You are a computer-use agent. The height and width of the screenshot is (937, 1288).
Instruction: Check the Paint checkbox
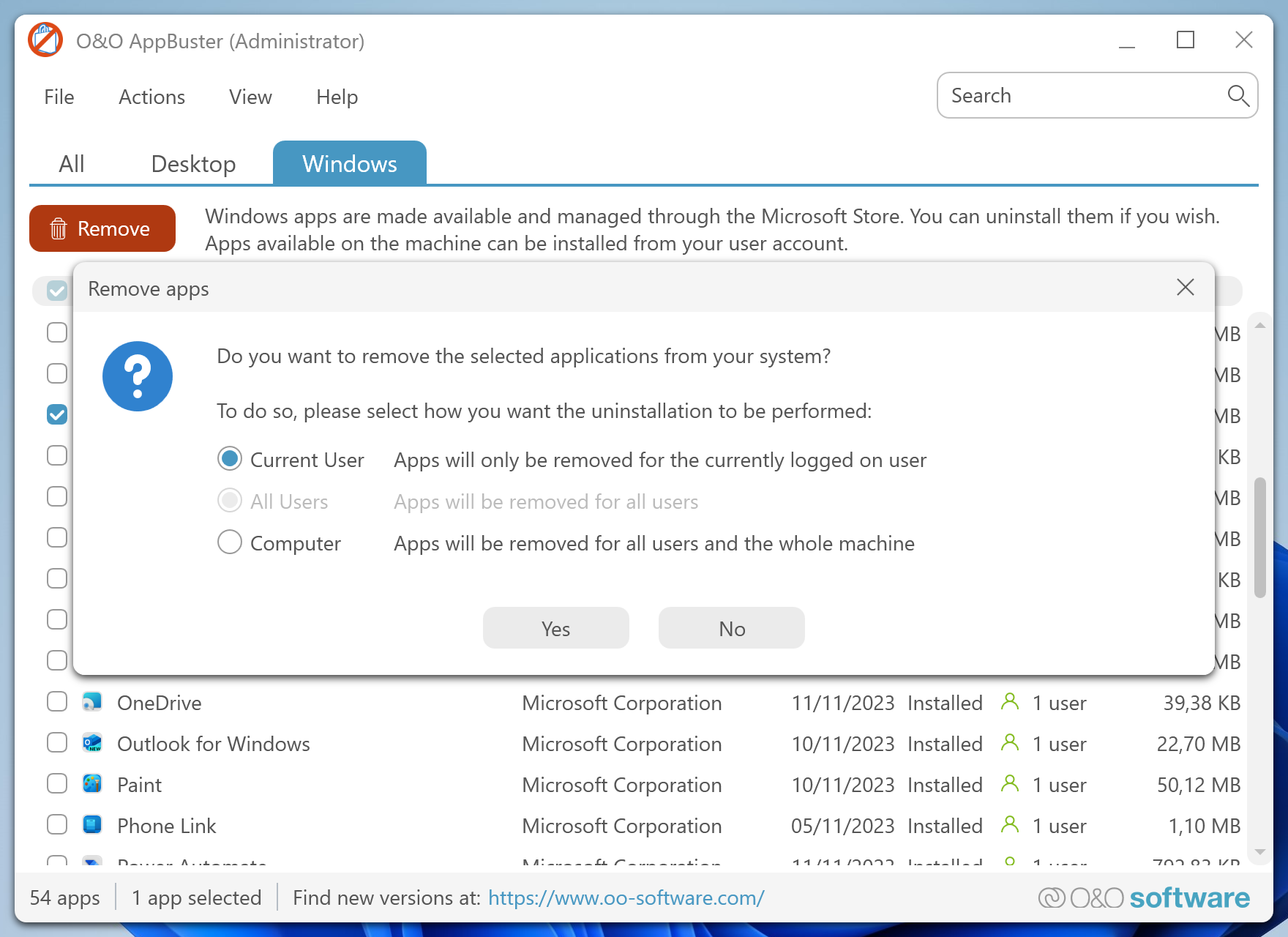pos(57,783)
